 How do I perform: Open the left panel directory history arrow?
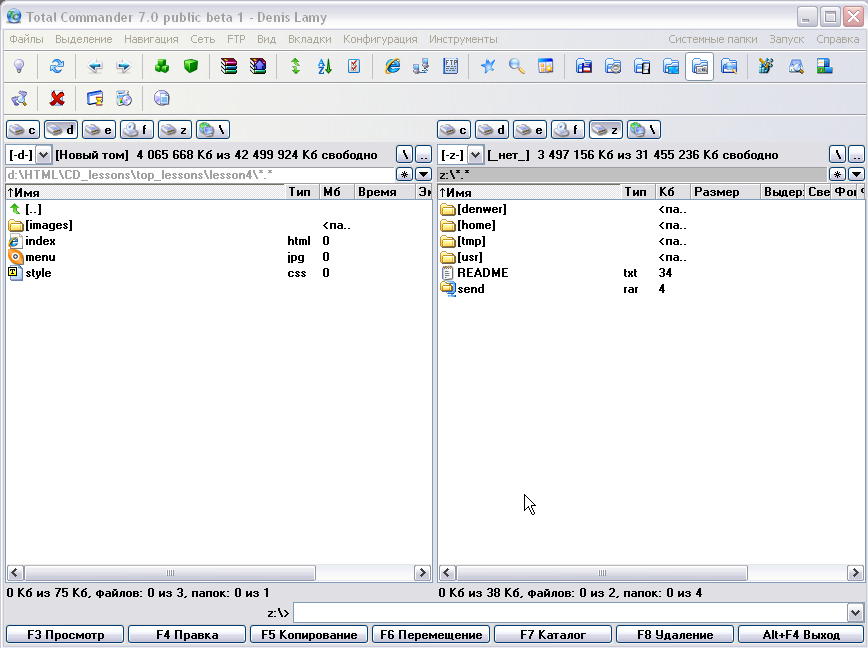point(423,175)
